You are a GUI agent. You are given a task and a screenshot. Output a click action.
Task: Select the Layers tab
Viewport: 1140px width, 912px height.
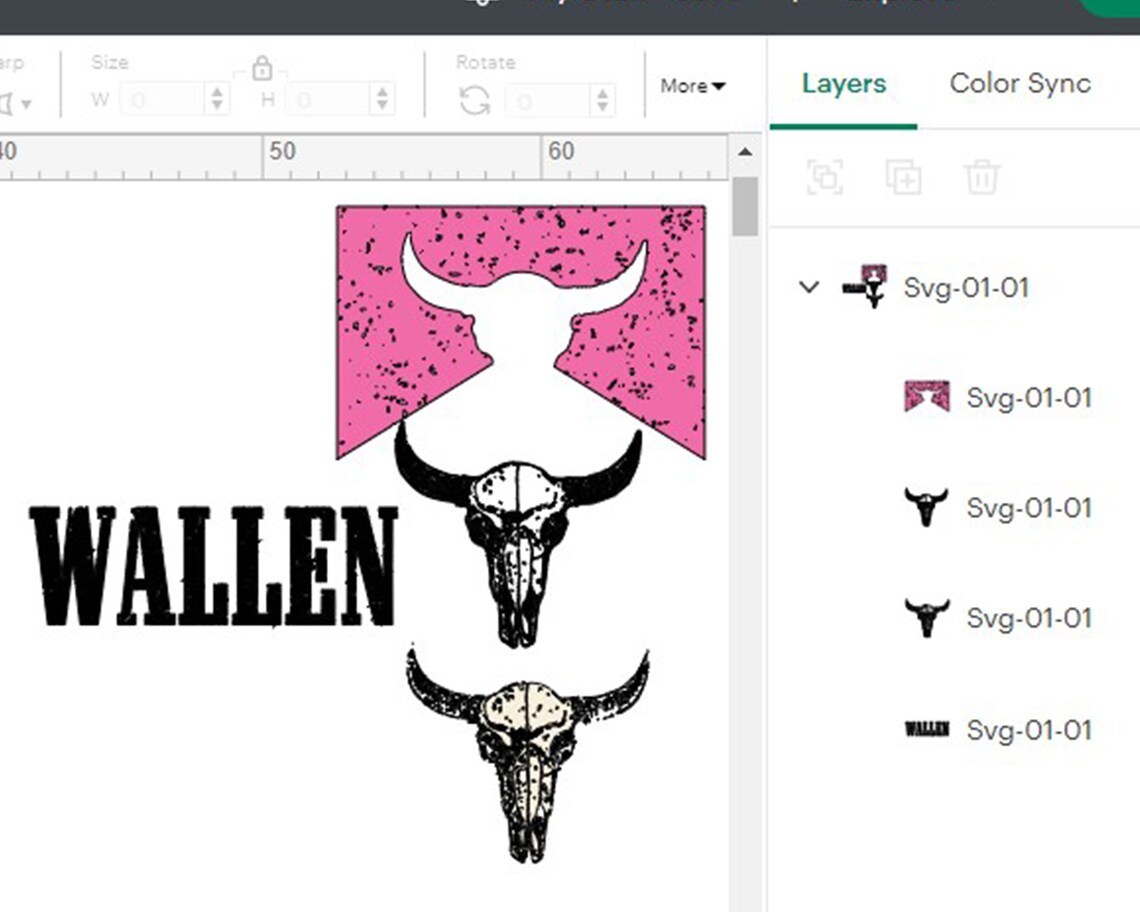point(842,84)
